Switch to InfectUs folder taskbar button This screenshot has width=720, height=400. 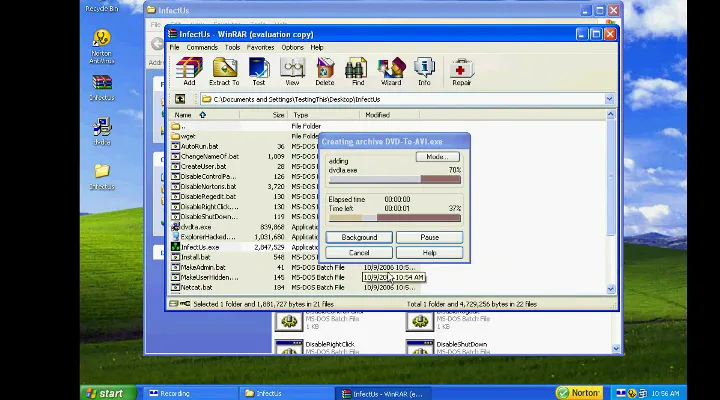click(285, 393)
